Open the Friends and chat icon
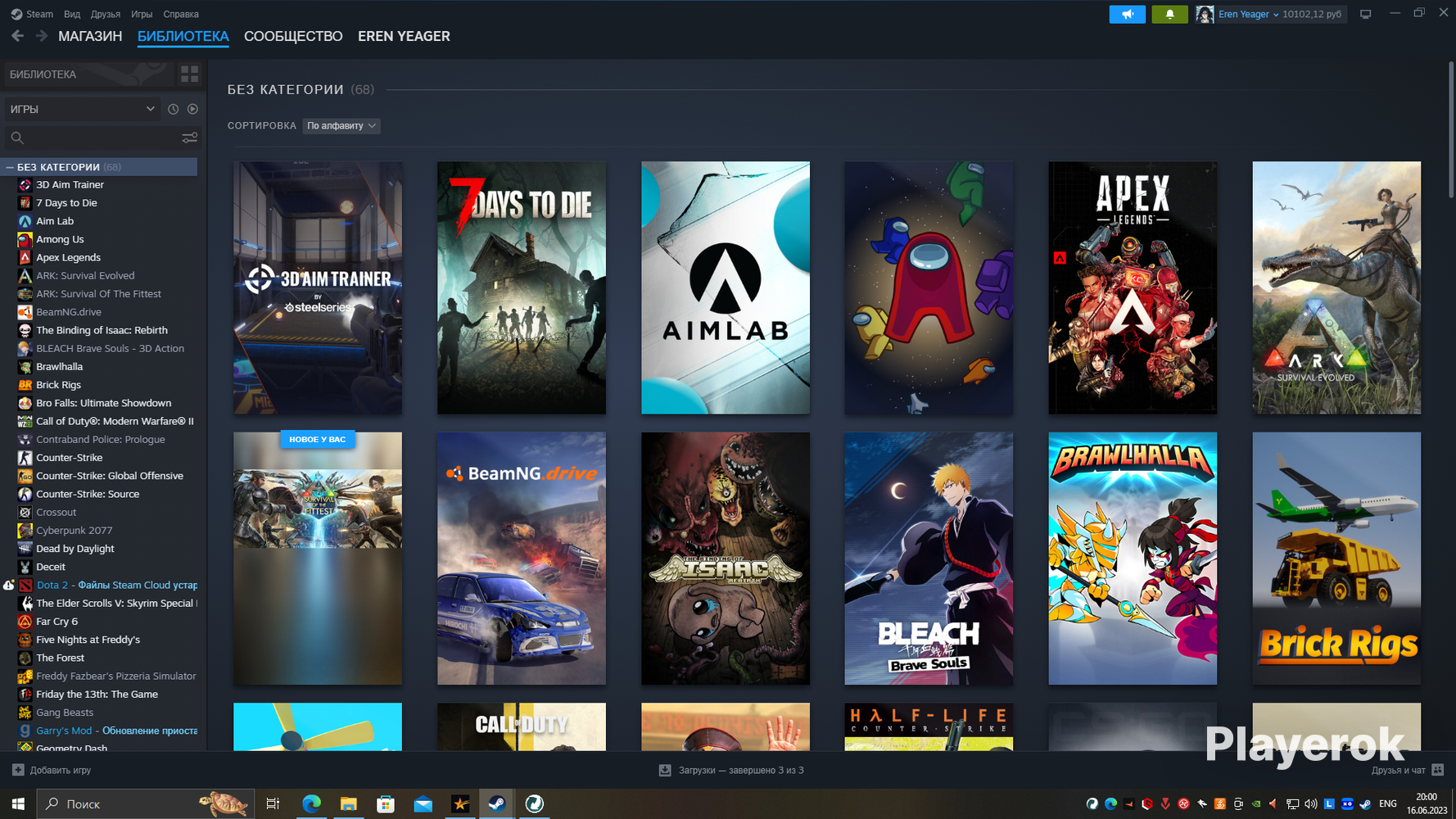Viewport: 1456px width, 819px height. [1437, 770]
